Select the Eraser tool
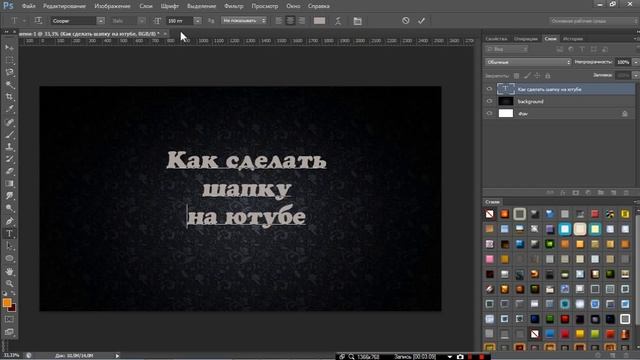This screenshot has height=360, width=640. [x=9, y=171]
